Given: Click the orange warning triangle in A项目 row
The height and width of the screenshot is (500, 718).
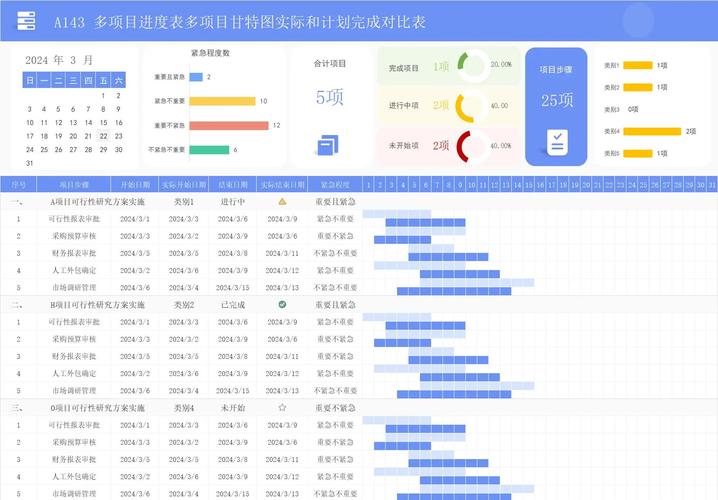Looking at the screenshot, I should 283,201.
